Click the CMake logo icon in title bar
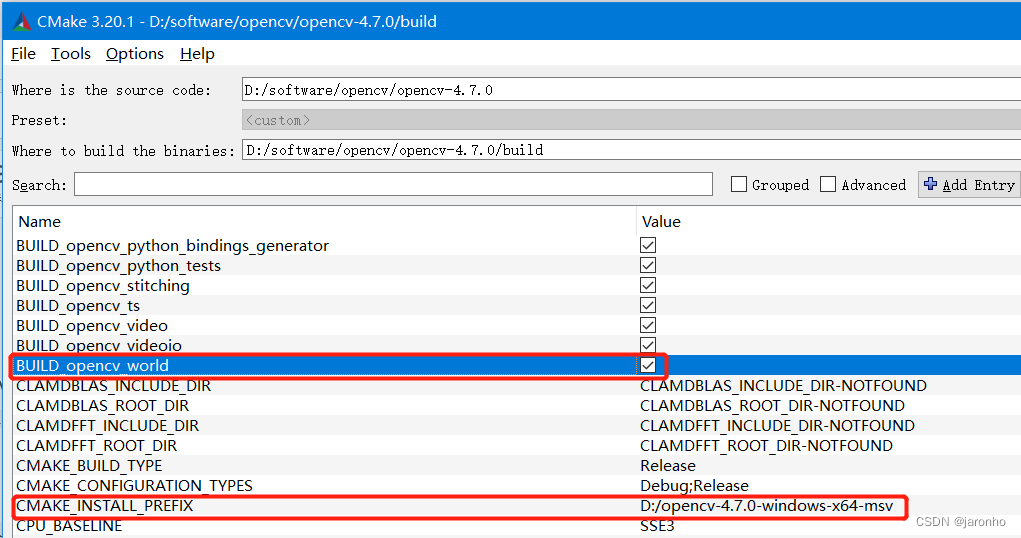The height and width of the screenshot is (538, 1021). tap(21, 21)
